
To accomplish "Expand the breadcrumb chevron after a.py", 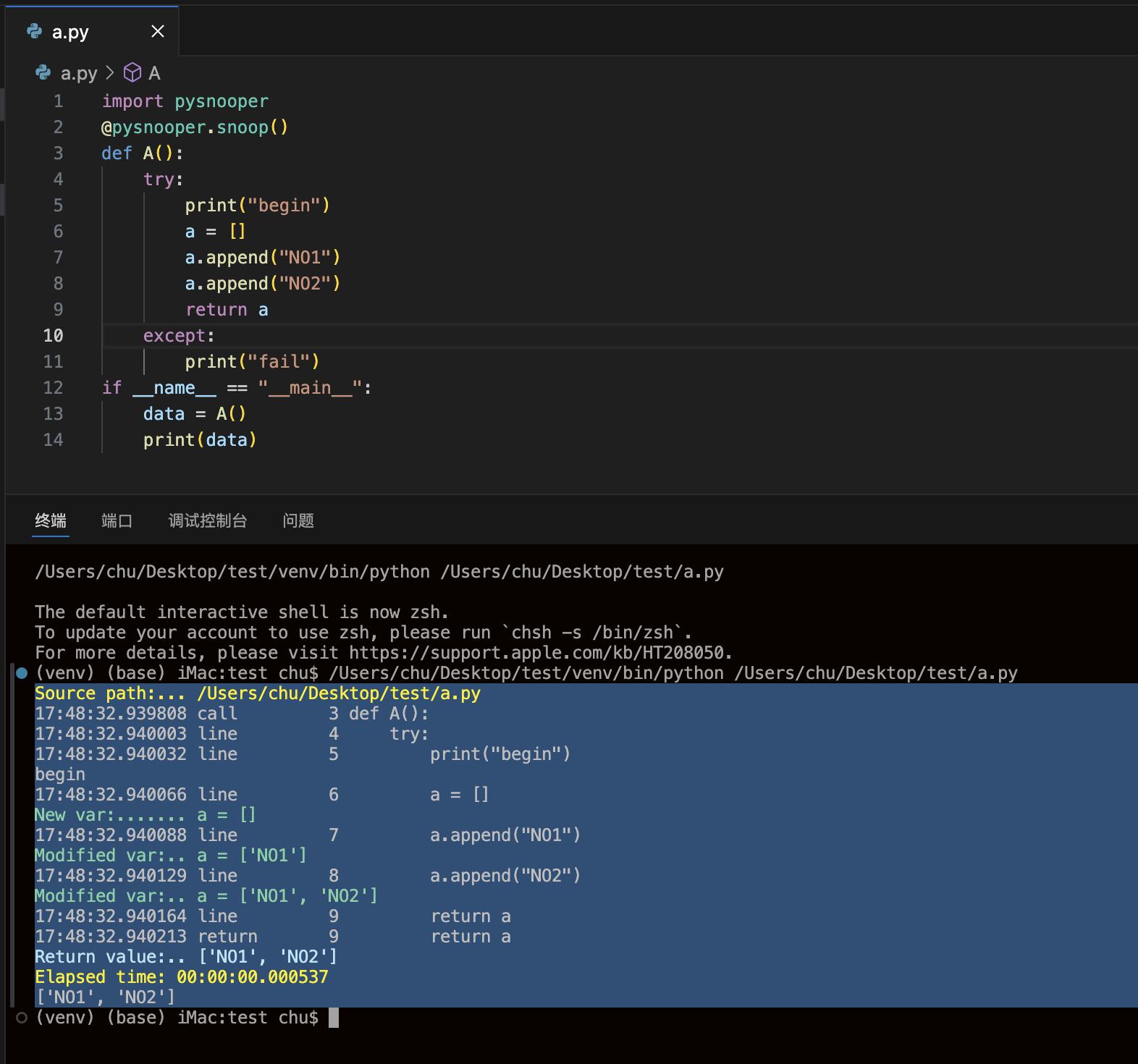I will (110, 73).
